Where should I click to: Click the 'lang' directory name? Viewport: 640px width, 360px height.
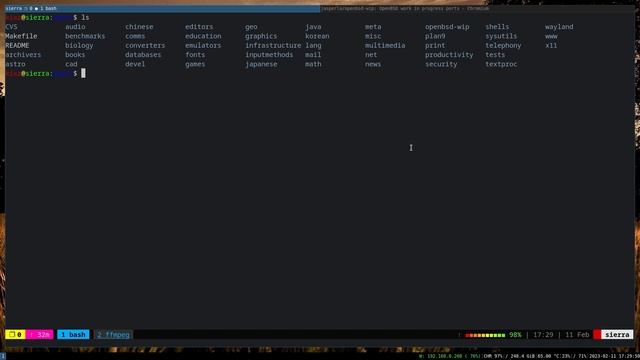313,46
